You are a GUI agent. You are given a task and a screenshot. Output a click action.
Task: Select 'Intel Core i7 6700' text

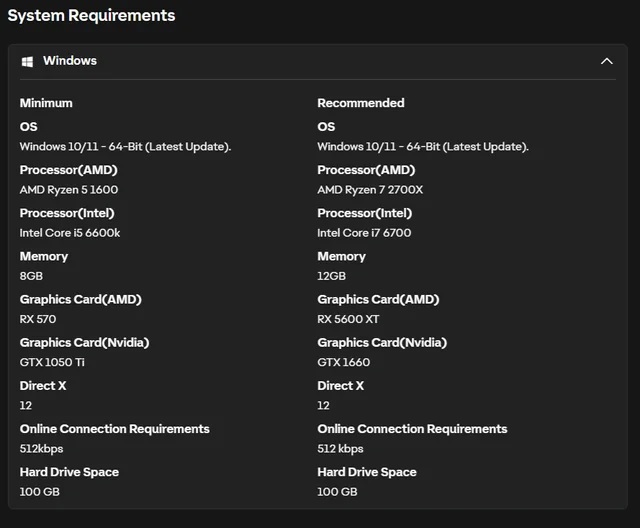[364, 233]
